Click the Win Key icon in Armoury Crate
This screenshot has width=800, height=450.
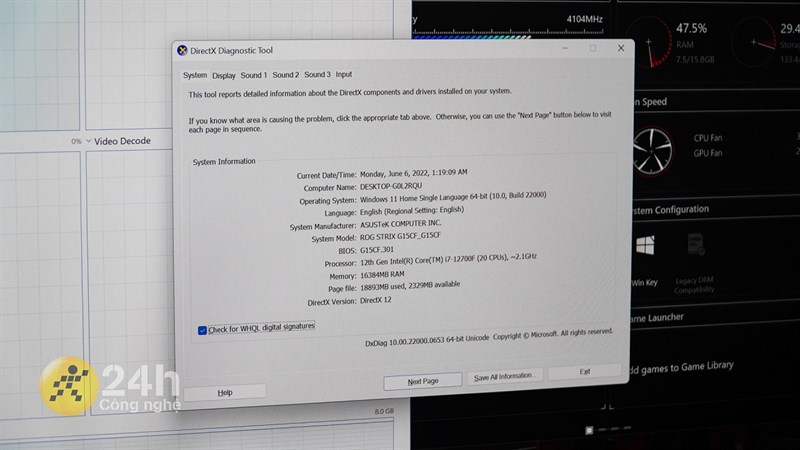pyautogui.click(x=645, y=246)
